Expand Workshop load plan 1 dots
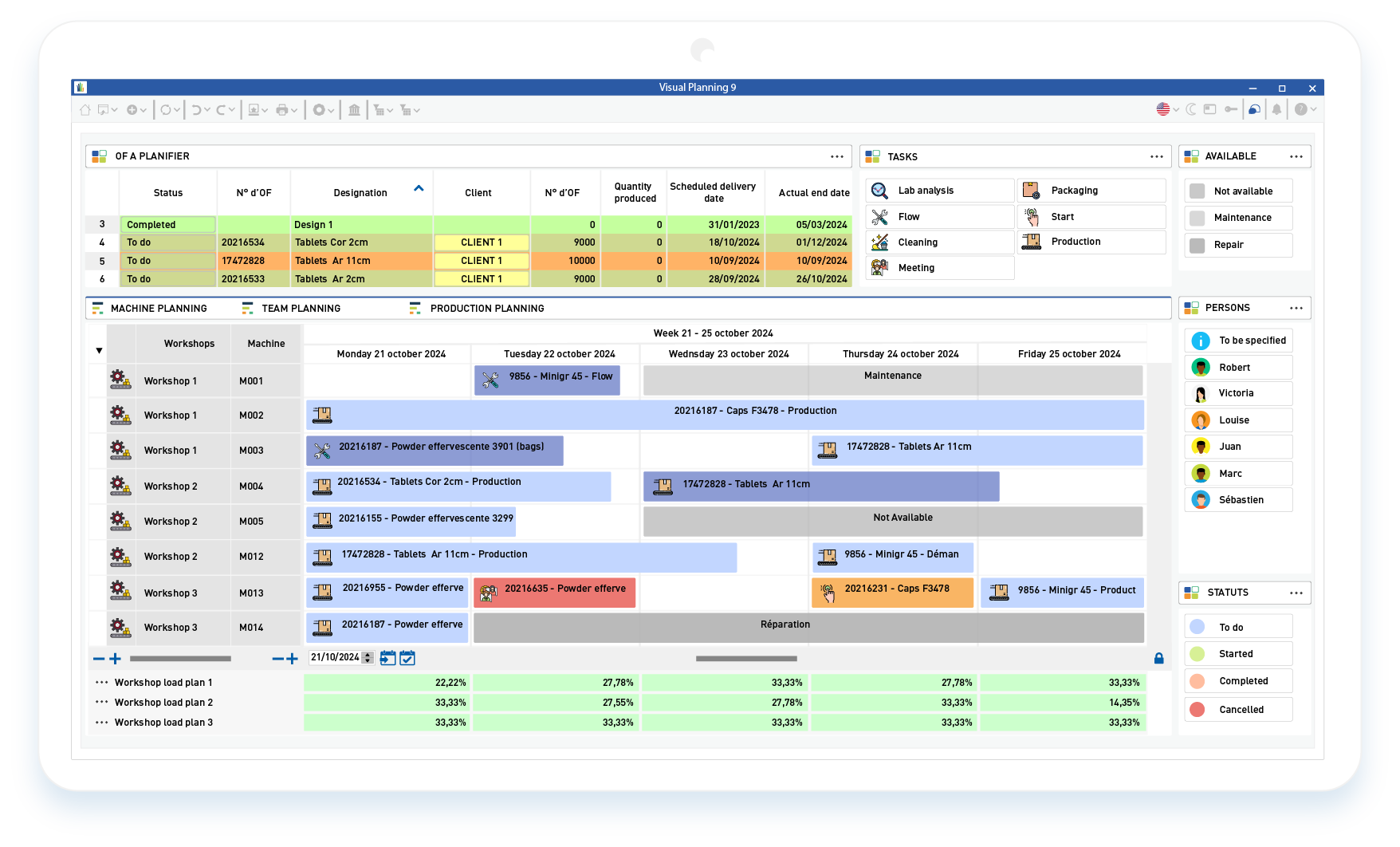This screenshot has height=847, width=1400. (x=101, y=683)
